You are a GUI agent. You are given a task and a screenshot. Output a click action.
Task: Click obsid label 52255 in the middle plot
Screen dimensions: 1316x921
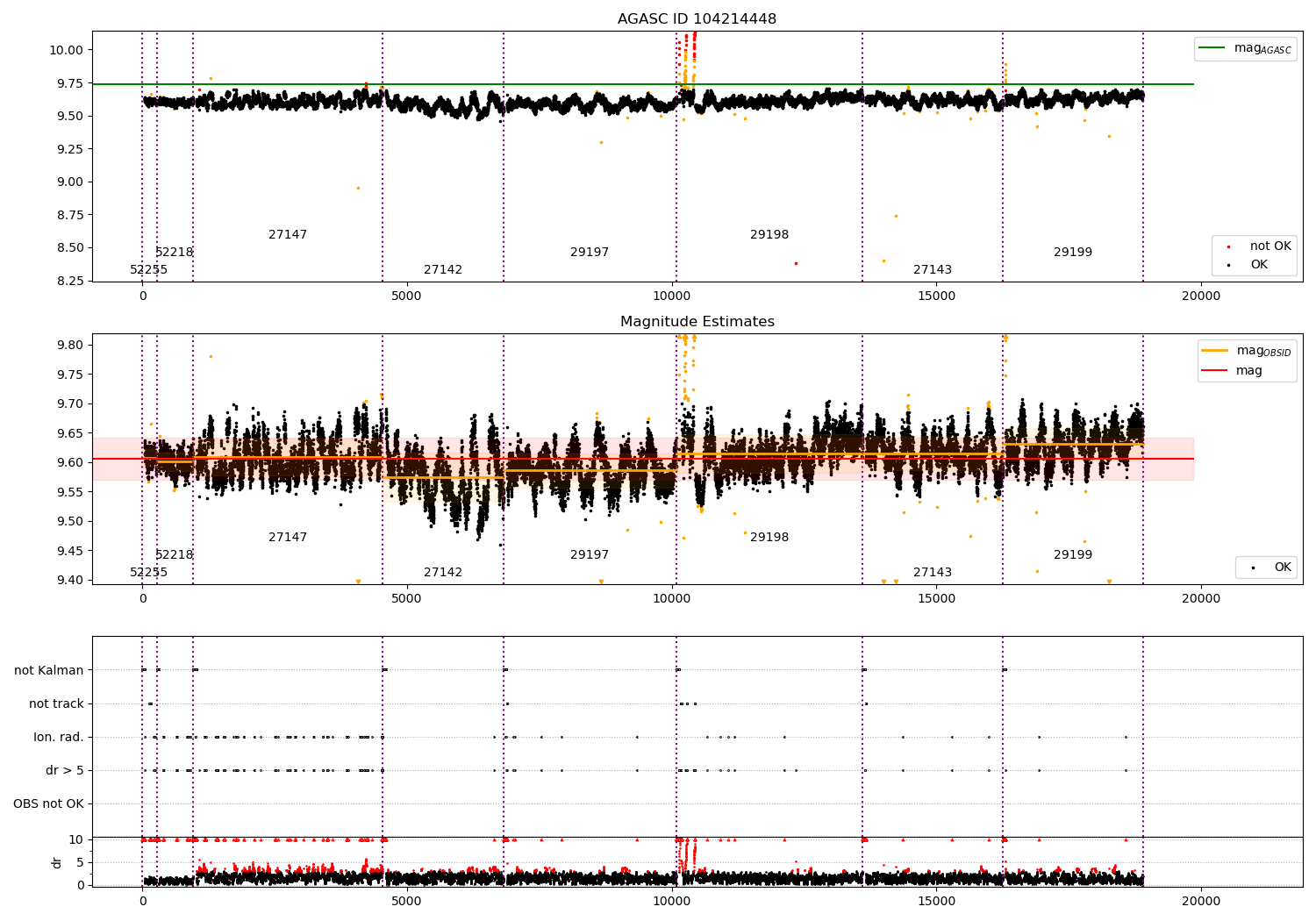click(x=148, y=572)
